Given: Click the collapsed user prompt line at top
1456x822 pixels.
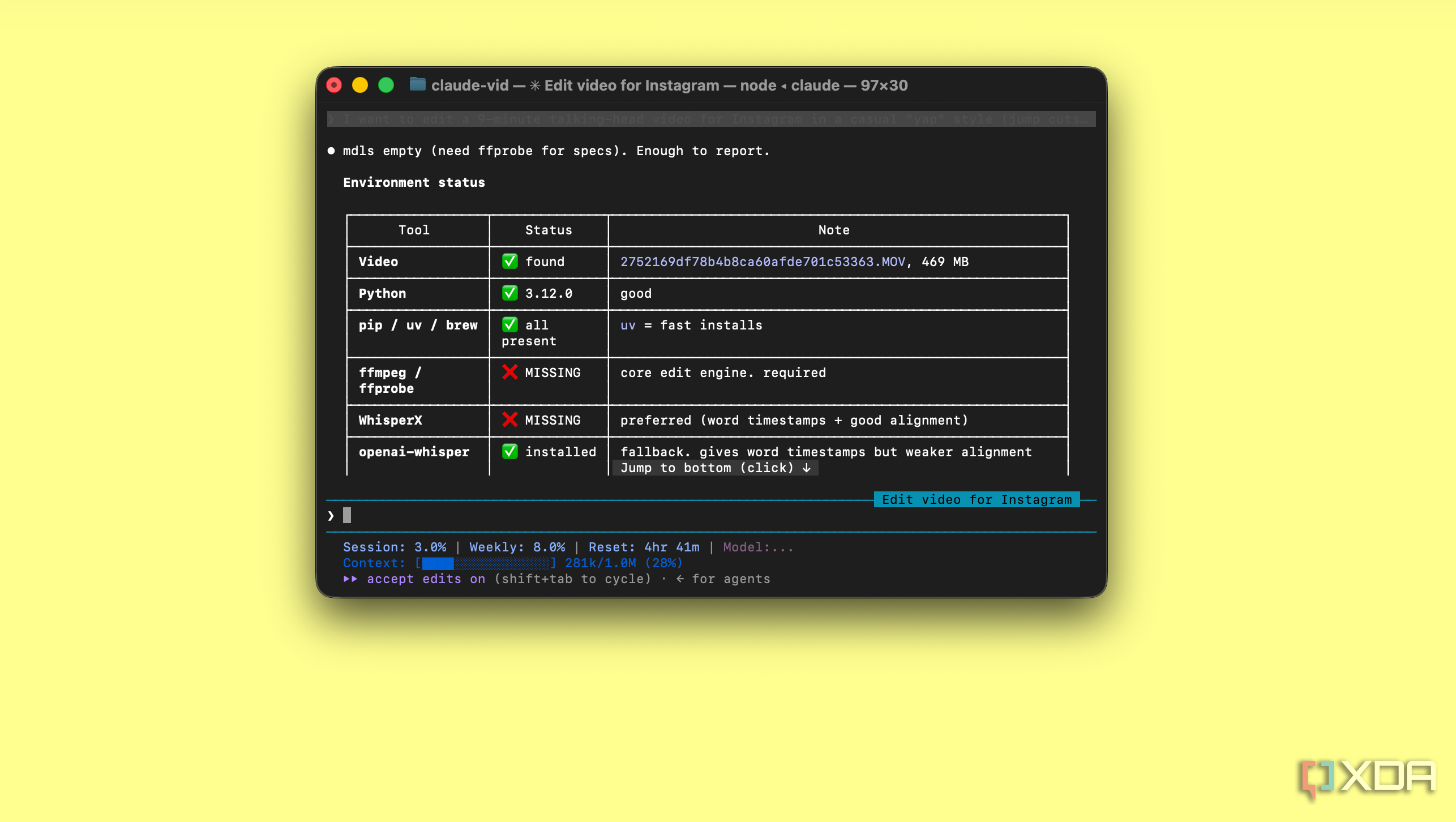Looking at the screenshot, I should (x=711, y=119).
